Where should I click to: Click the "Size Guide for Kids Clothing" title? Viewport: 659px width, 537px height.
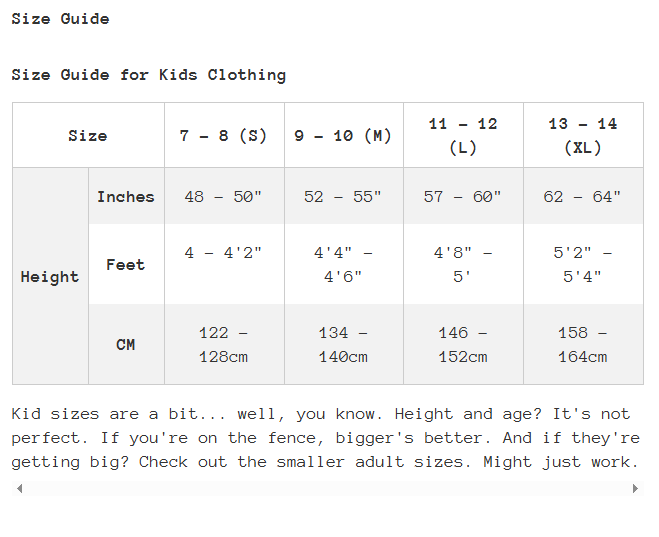click(149, 75)
